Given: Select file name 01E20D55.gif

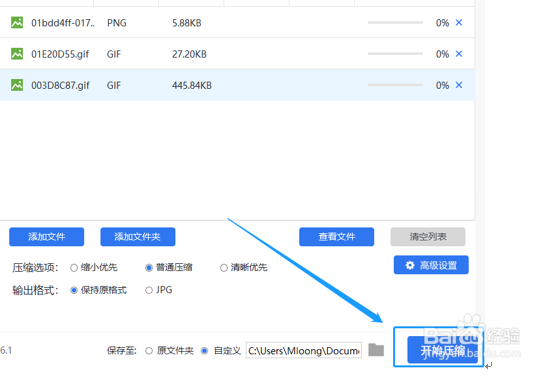Looking at the screenshot, I should point(60,54).
